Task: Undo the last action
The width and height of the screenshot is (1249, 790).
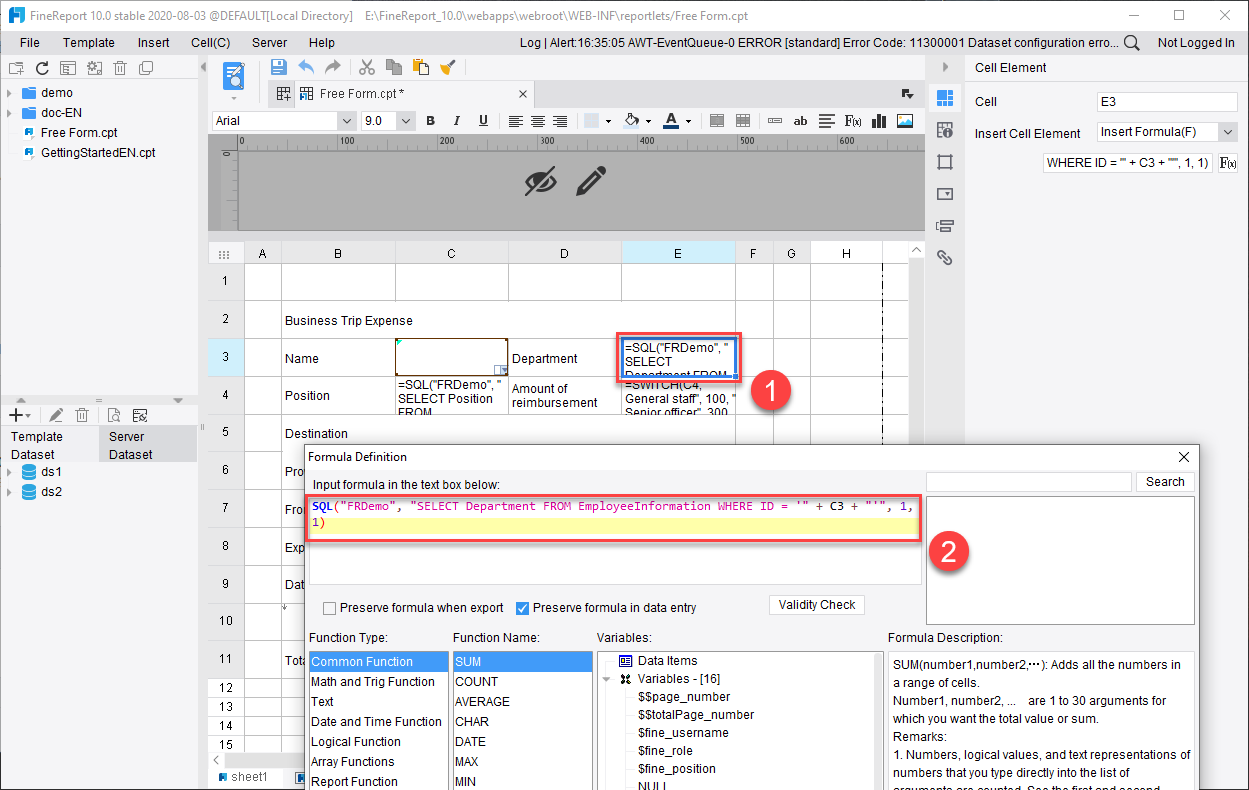Action: click(306, 67)
